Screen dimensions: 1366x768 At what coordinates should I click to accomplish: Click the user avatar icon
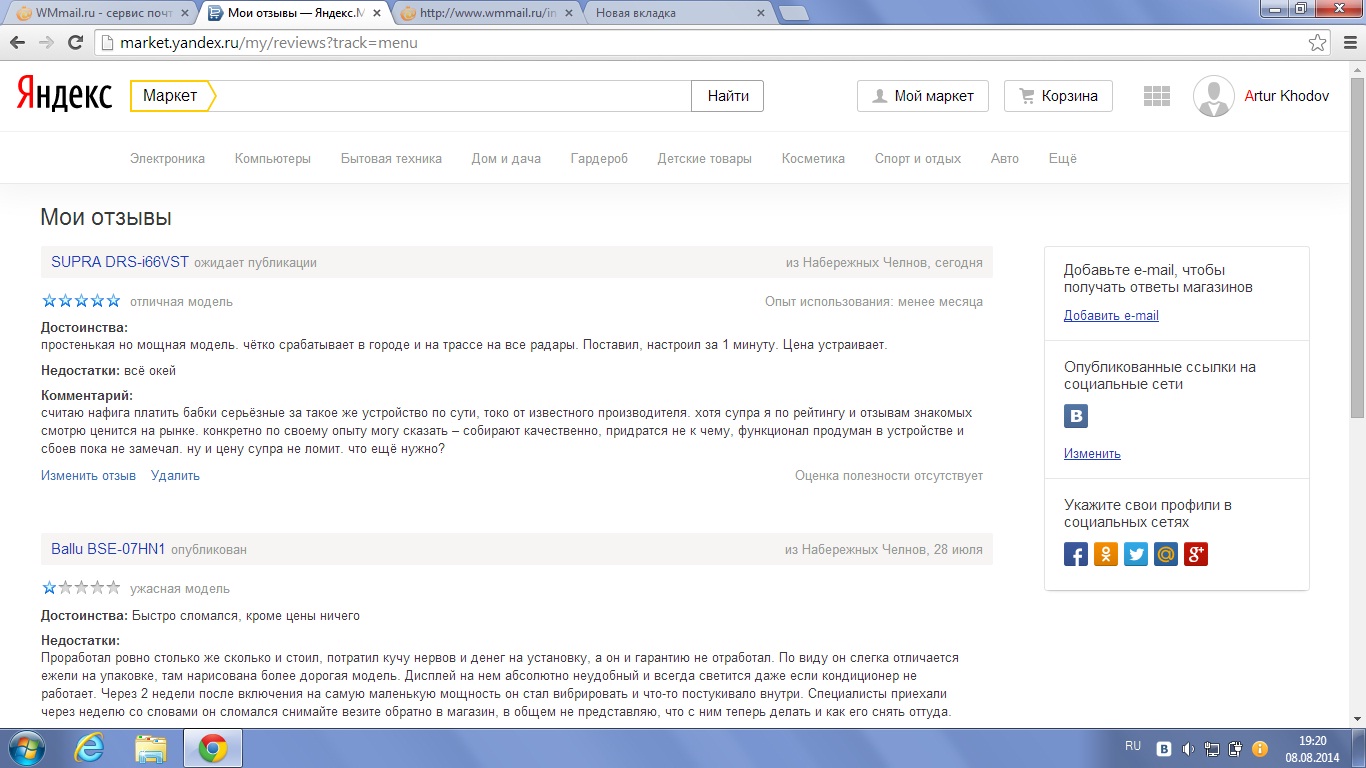[x=1213, y=96]
